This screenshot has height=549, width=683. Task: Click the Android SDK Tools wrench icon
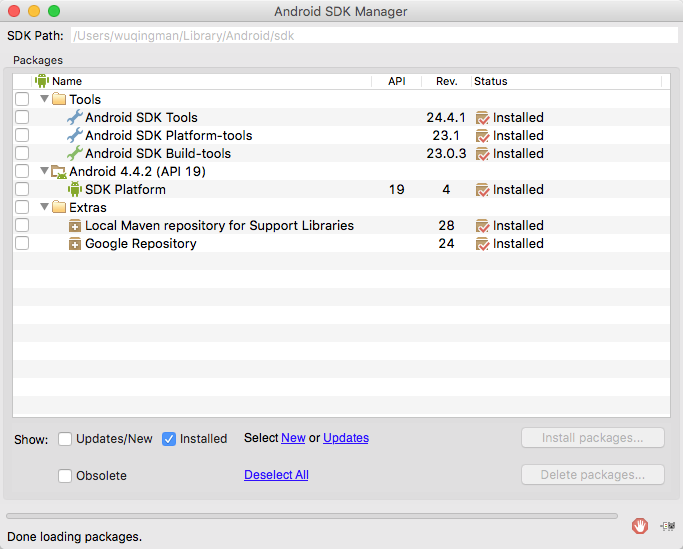pyautogui.click(x=74, y=117)
